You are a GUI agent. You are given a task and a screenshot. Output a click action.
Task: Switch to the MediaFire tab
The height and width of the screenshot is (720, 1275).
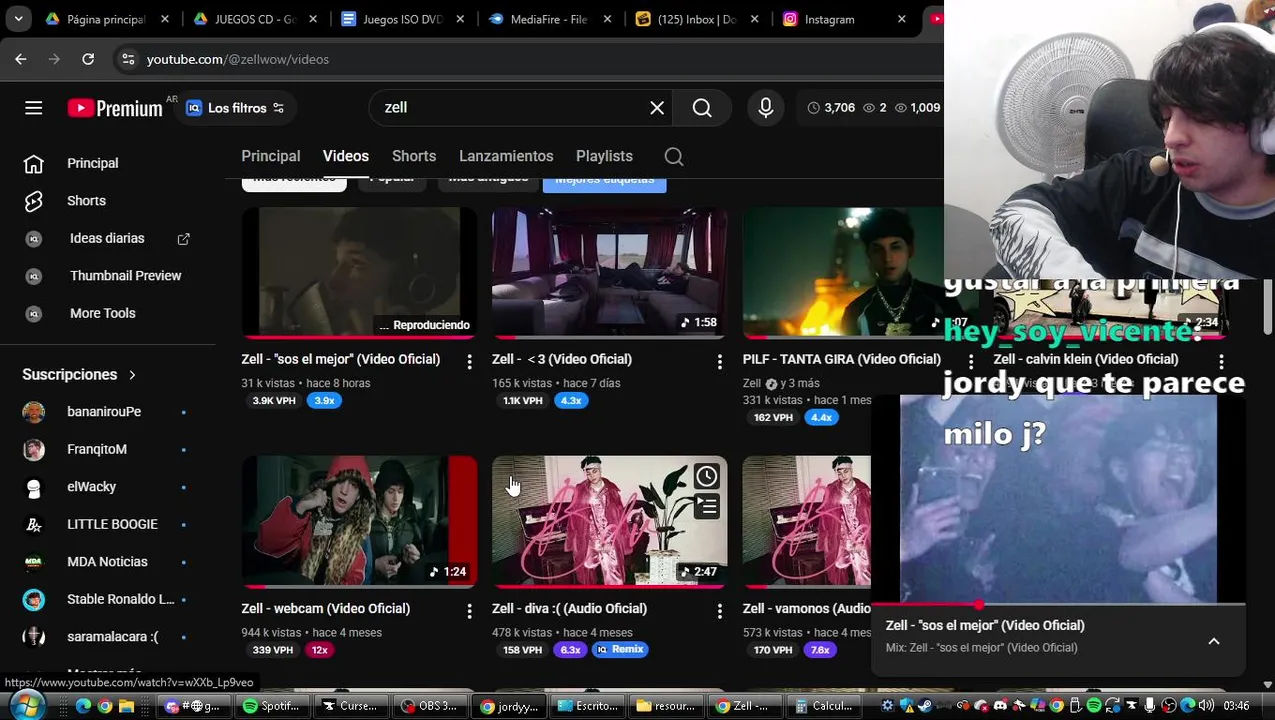[x=549, y=19]
